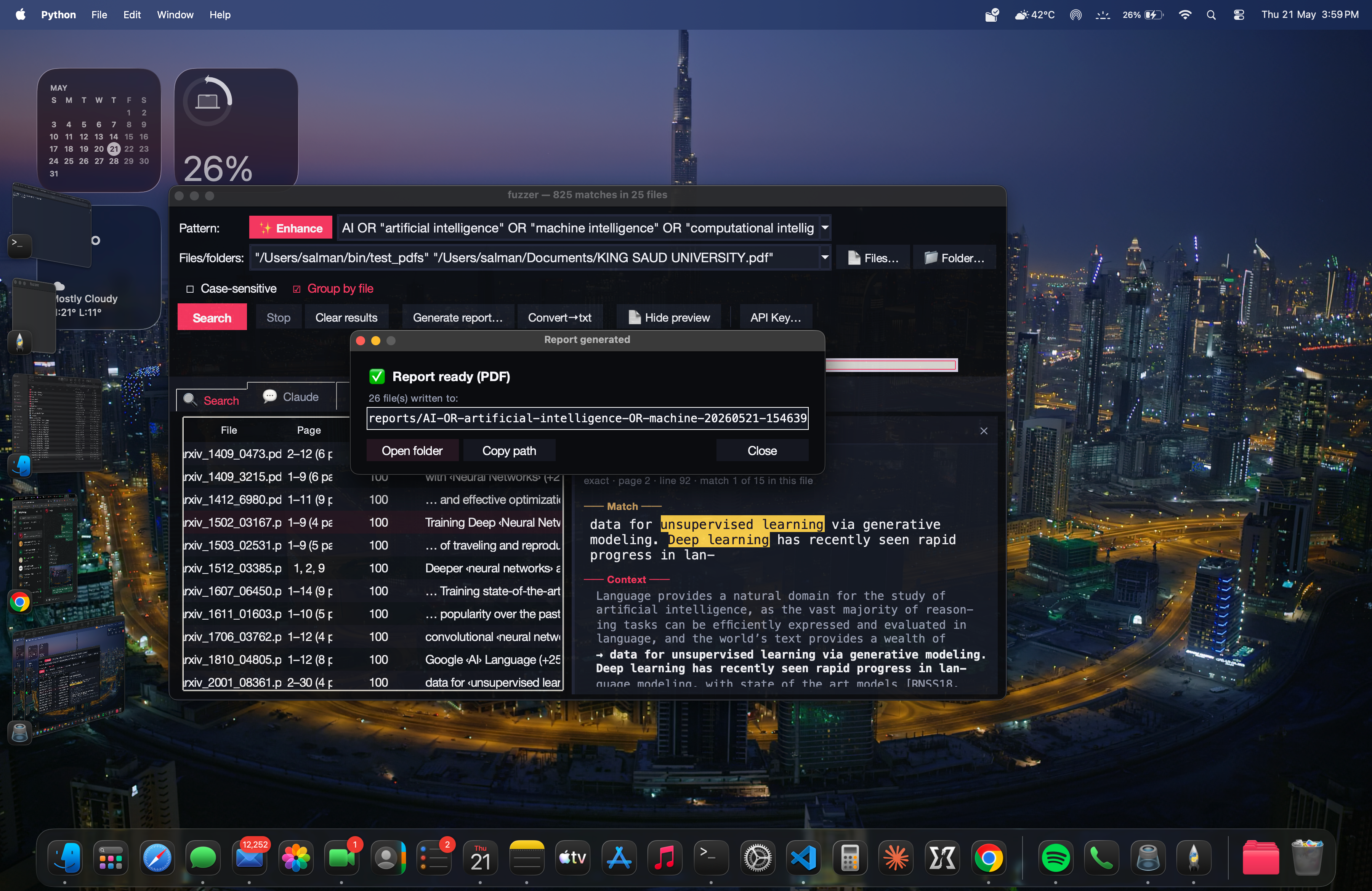
Task: Click the Stop button
Action: pyautogui.click(x=279, y=317)
